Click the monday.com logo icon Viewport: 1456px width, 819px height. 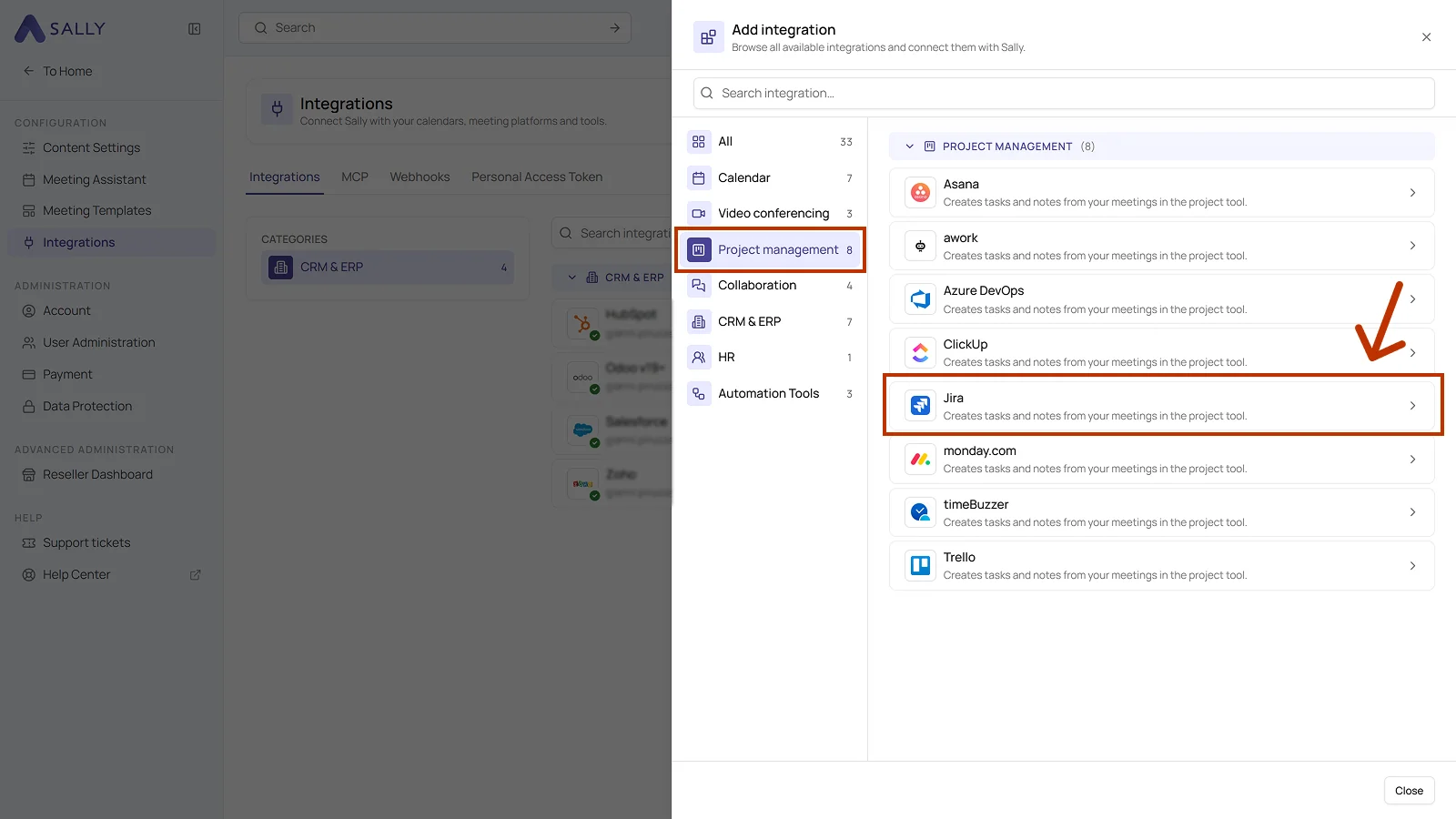click(x=920, y=460)
